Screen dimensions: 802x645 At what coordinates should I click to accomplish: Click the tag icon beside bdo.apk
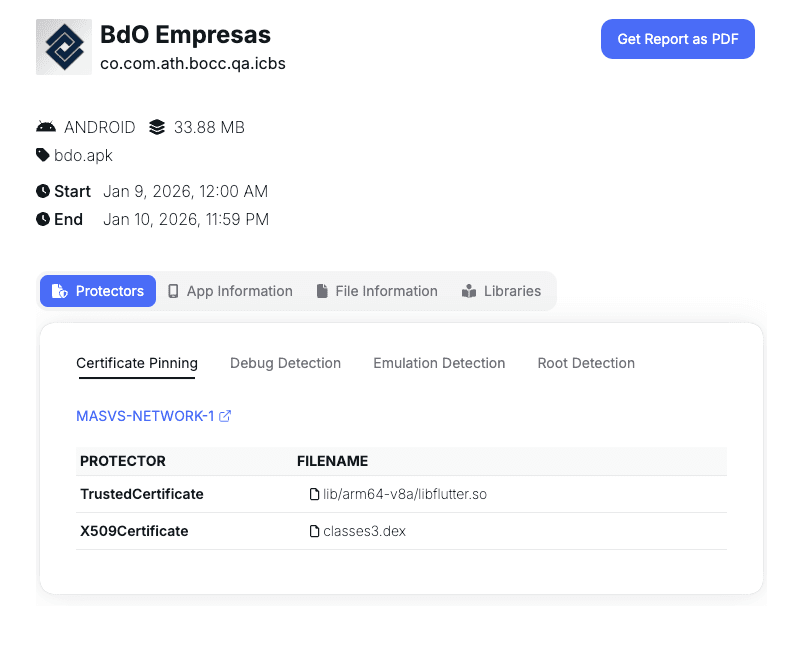point(43,155)
